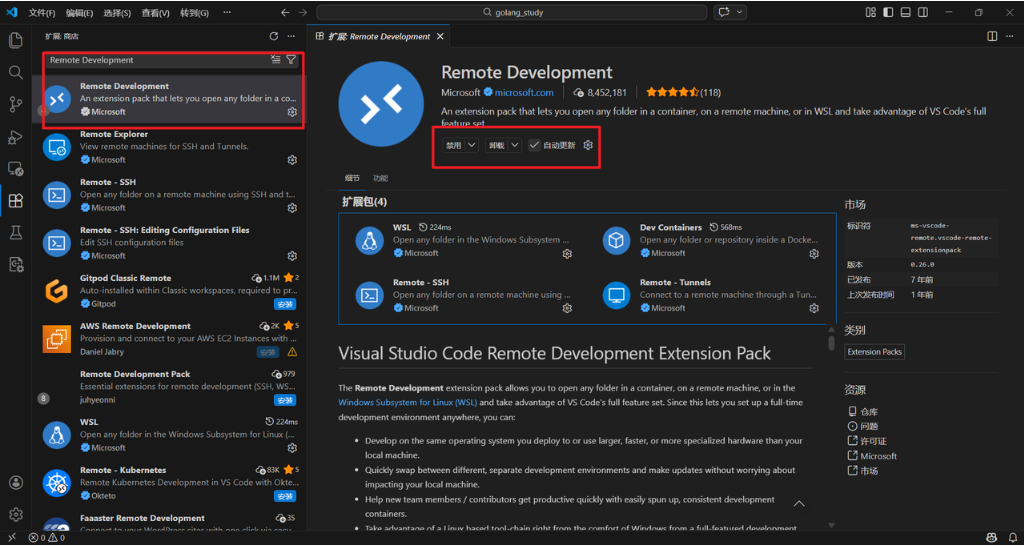The image size is (1024, 546).
Task: Open the Manage gear in activity bar
Action: point(16,514)
